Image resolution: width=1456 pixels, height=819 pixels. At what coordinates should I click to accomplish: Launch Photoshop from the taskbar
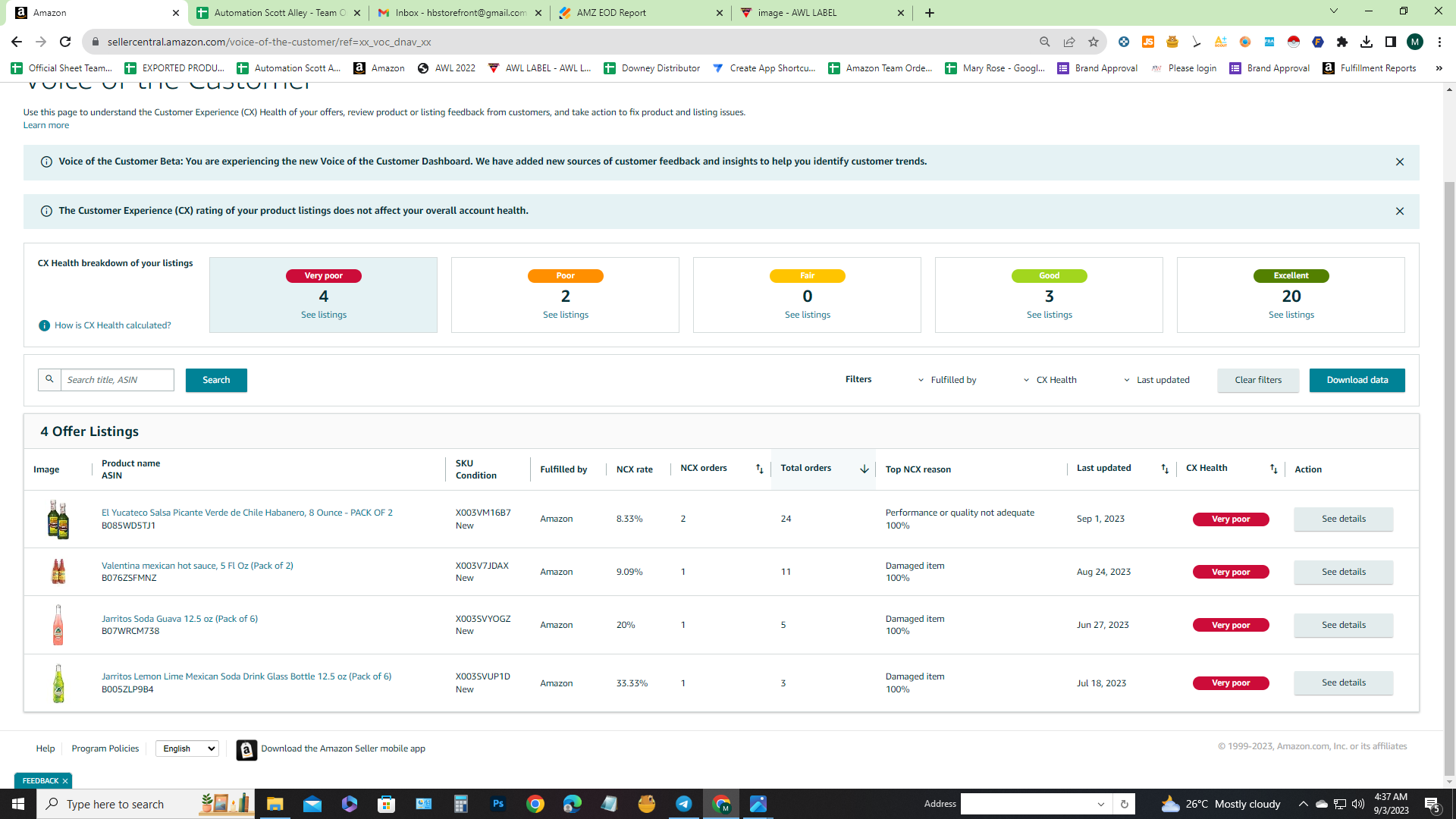click(498, 804)
